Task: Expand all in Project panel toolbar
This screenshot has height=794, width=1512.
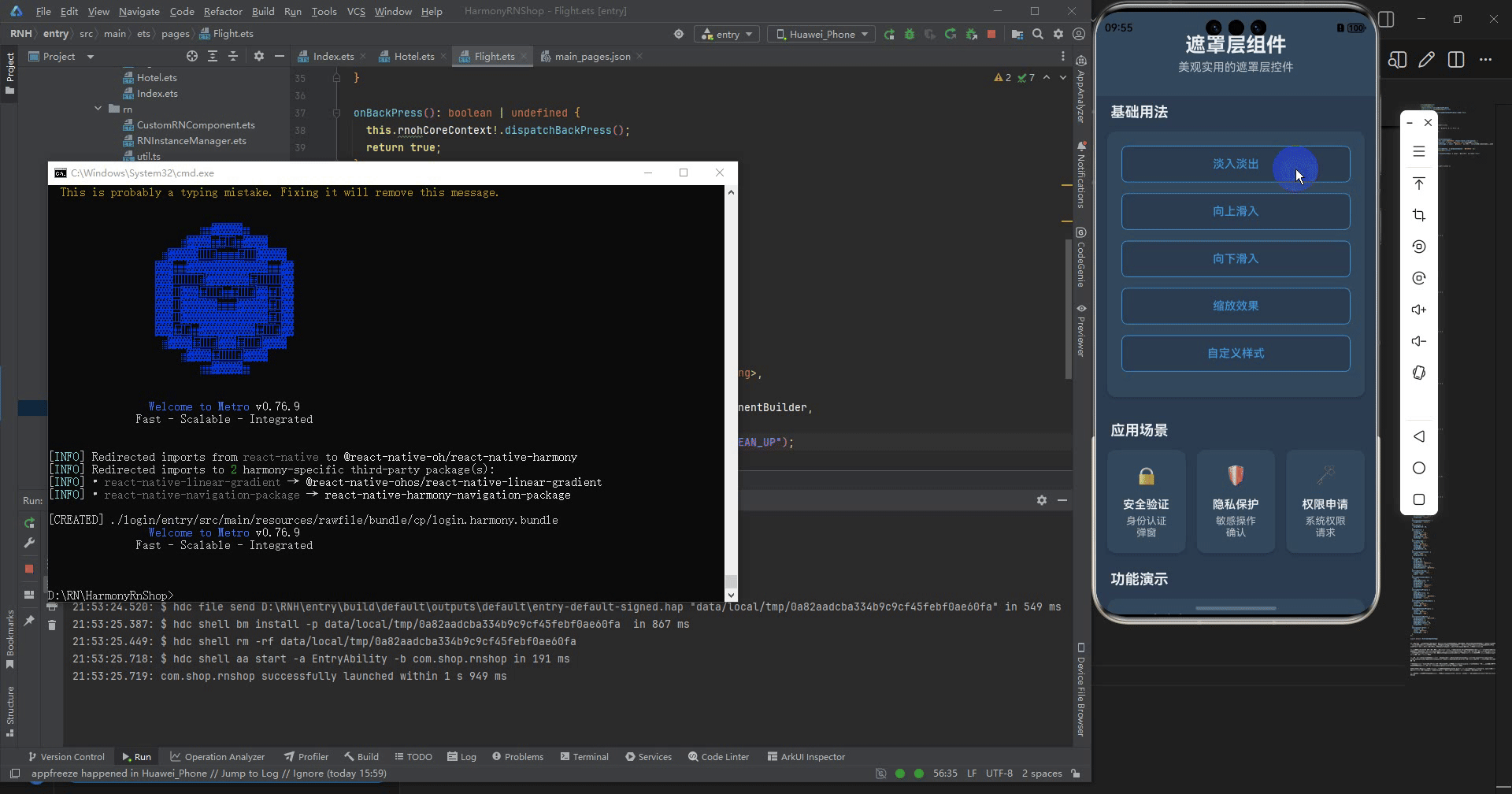Action: click(213, 56)
